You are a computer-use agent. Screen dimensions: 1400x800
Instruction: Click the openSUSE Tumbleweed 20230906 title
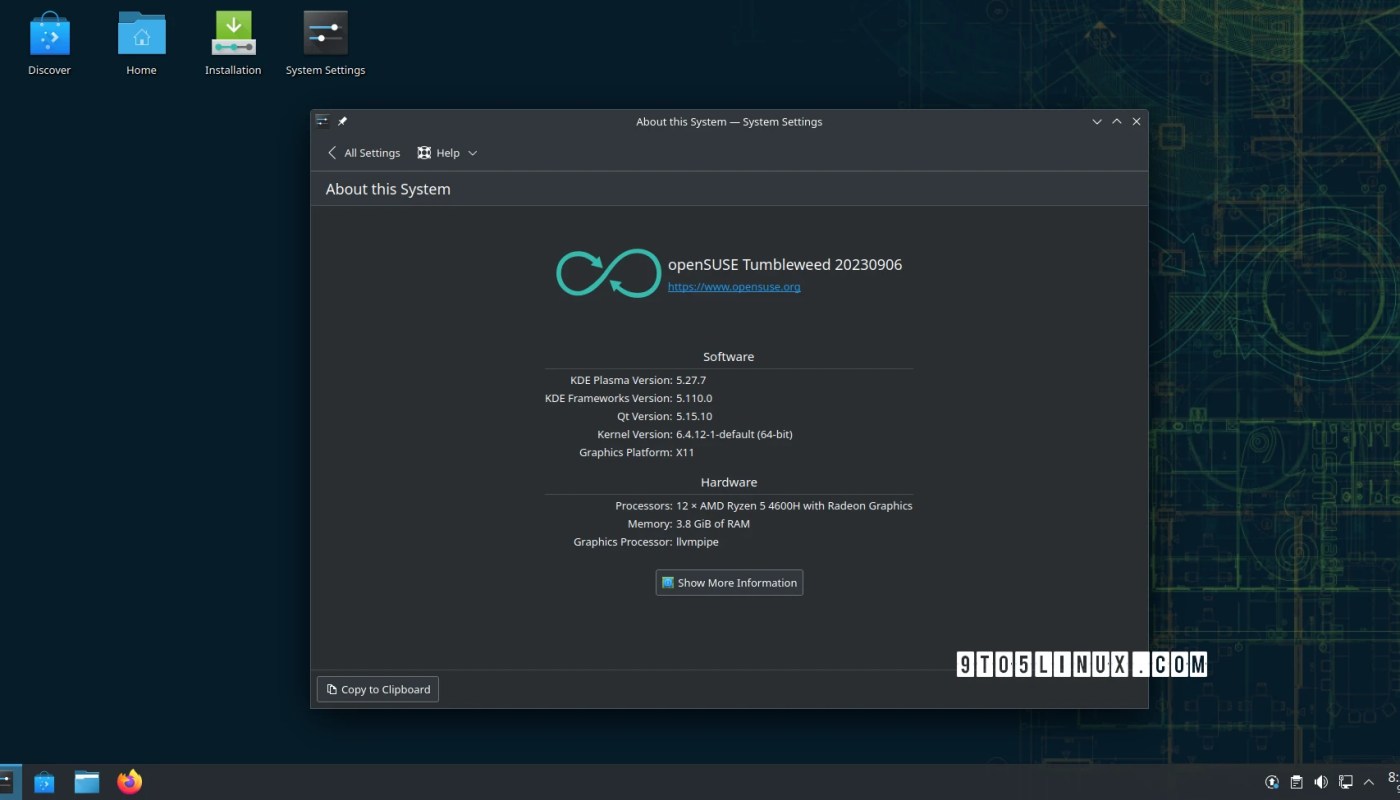tap(785, 265)
